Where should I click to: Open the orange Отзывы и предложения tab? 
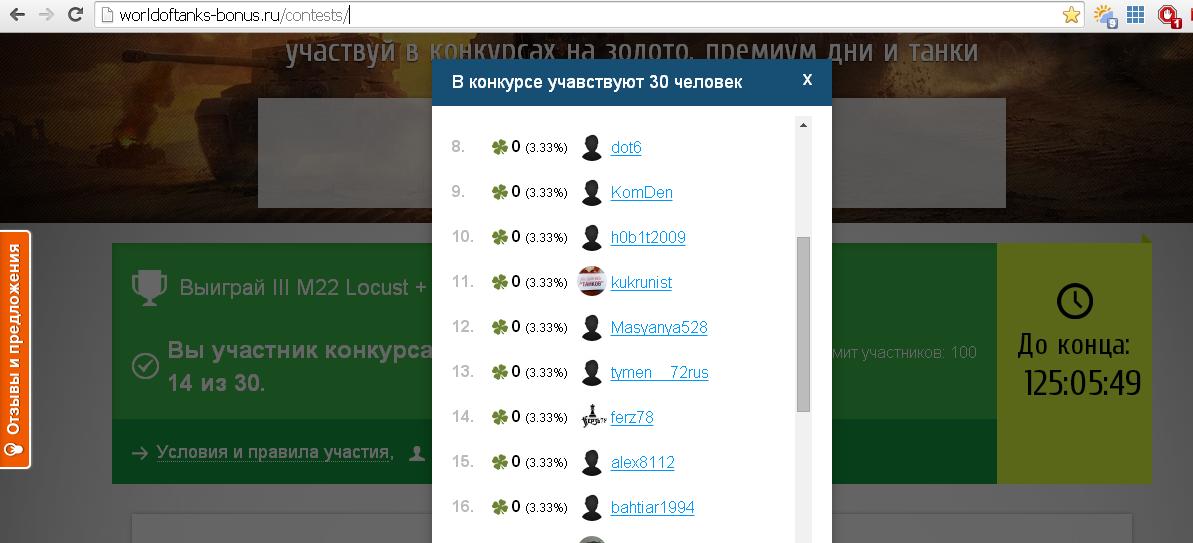pos(14,349)
